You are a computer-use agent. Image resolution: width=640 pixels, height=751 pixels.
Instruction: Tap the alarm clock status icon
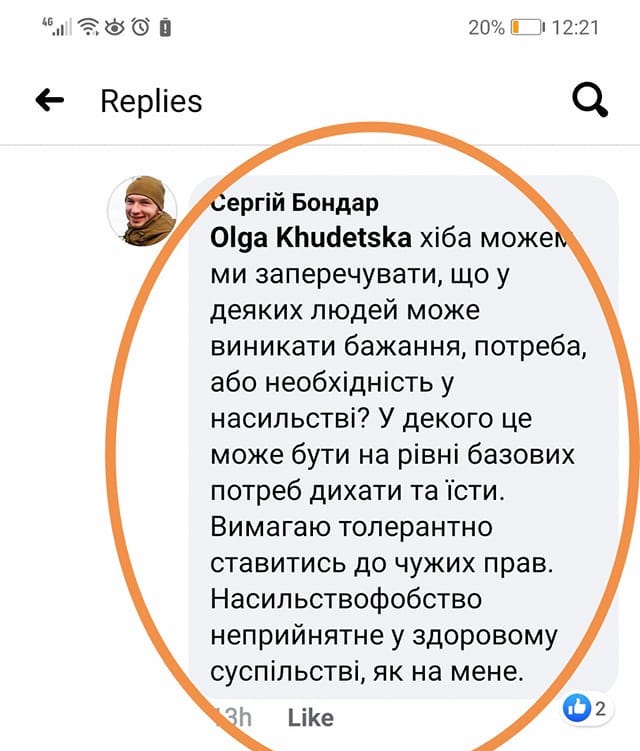coord(140,26)
